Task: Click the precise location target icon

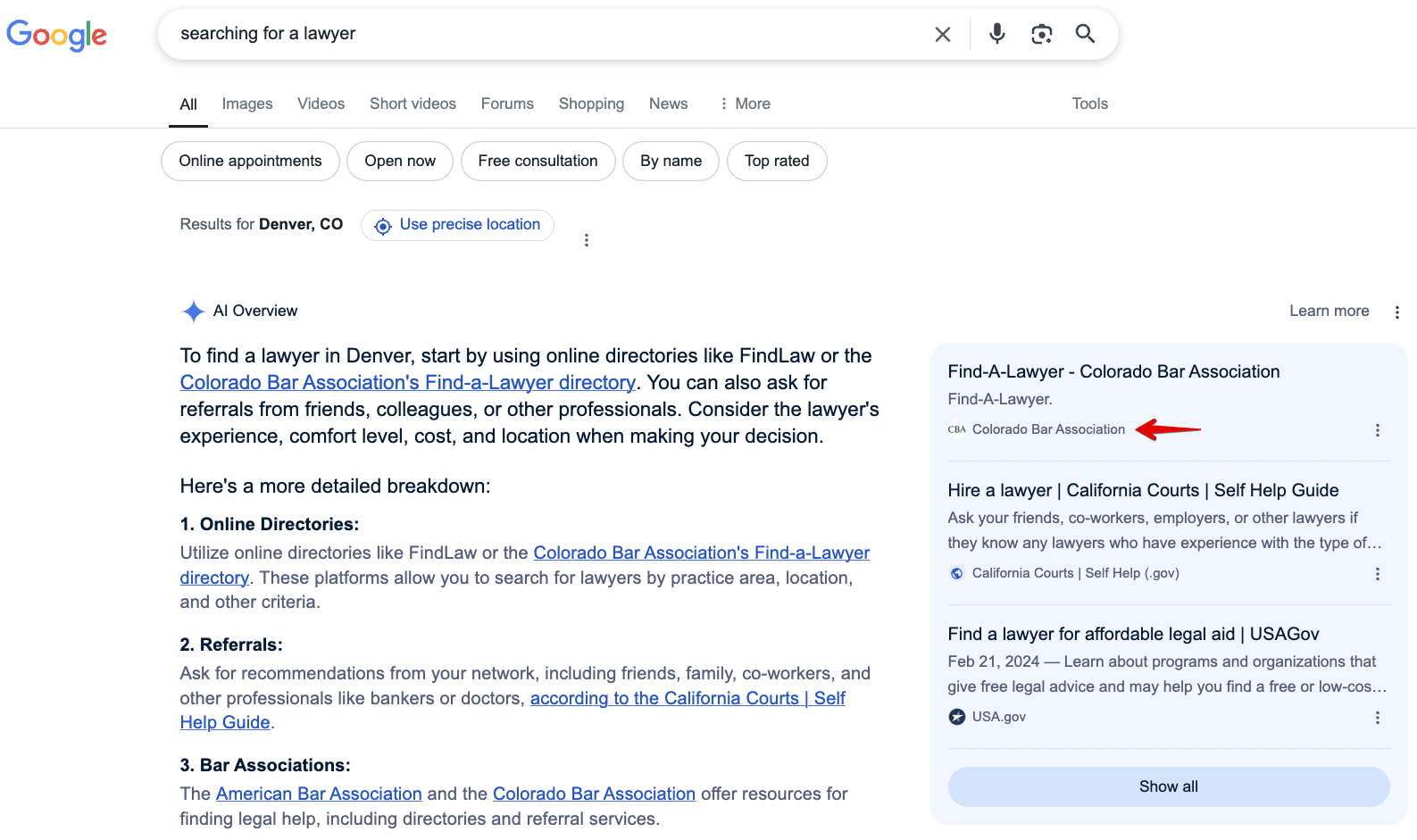Action: [383, 226]
